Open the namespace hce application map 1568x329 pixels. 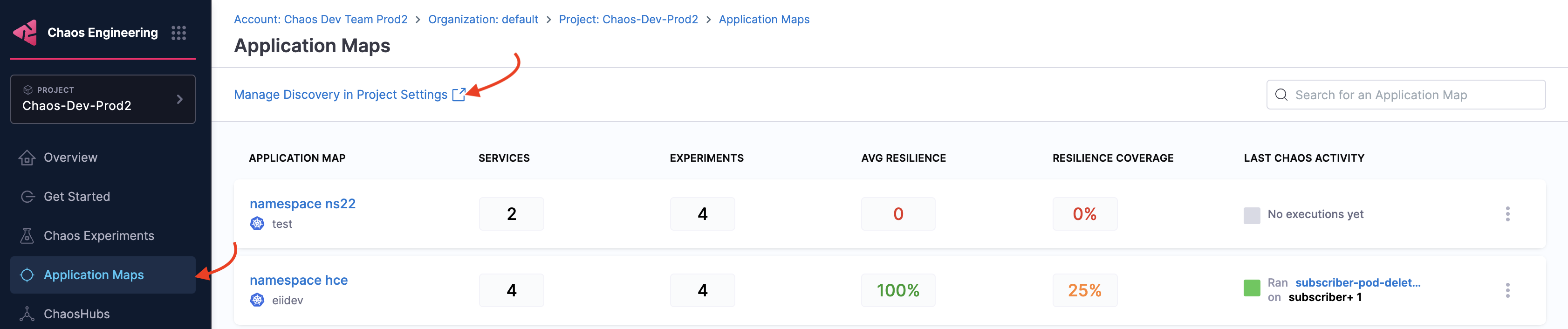298,280
